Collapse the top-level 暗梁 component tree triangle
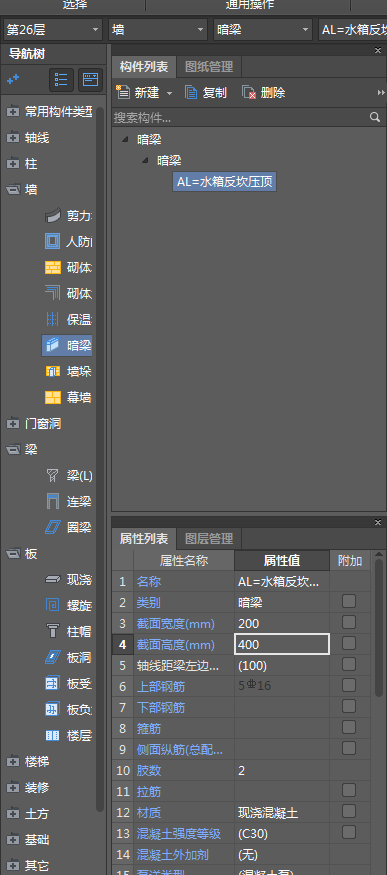Viewport: 387px width, 875px height. [125, 140]
